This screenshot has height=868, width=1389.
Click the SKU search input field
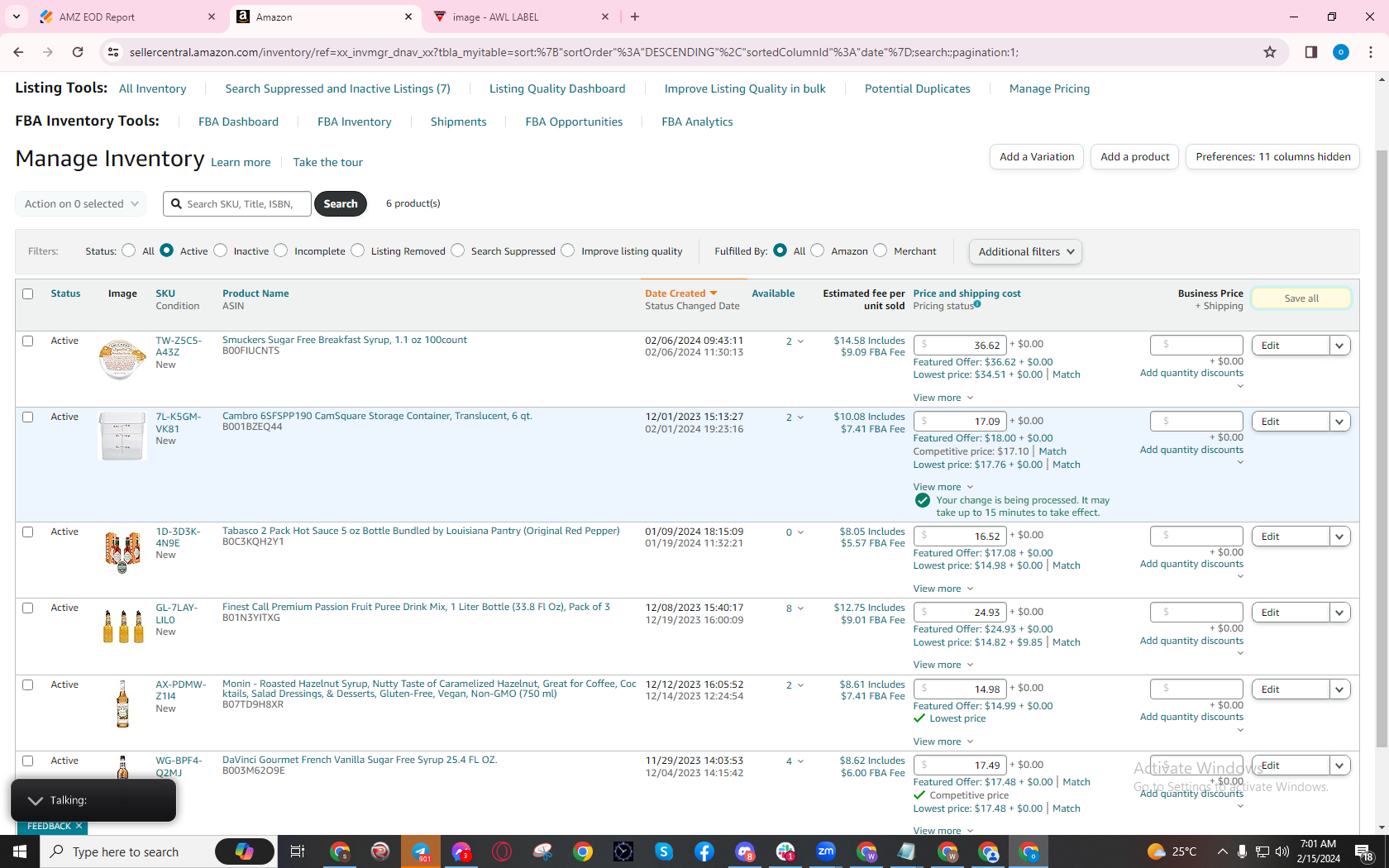(x=237, y=203)
